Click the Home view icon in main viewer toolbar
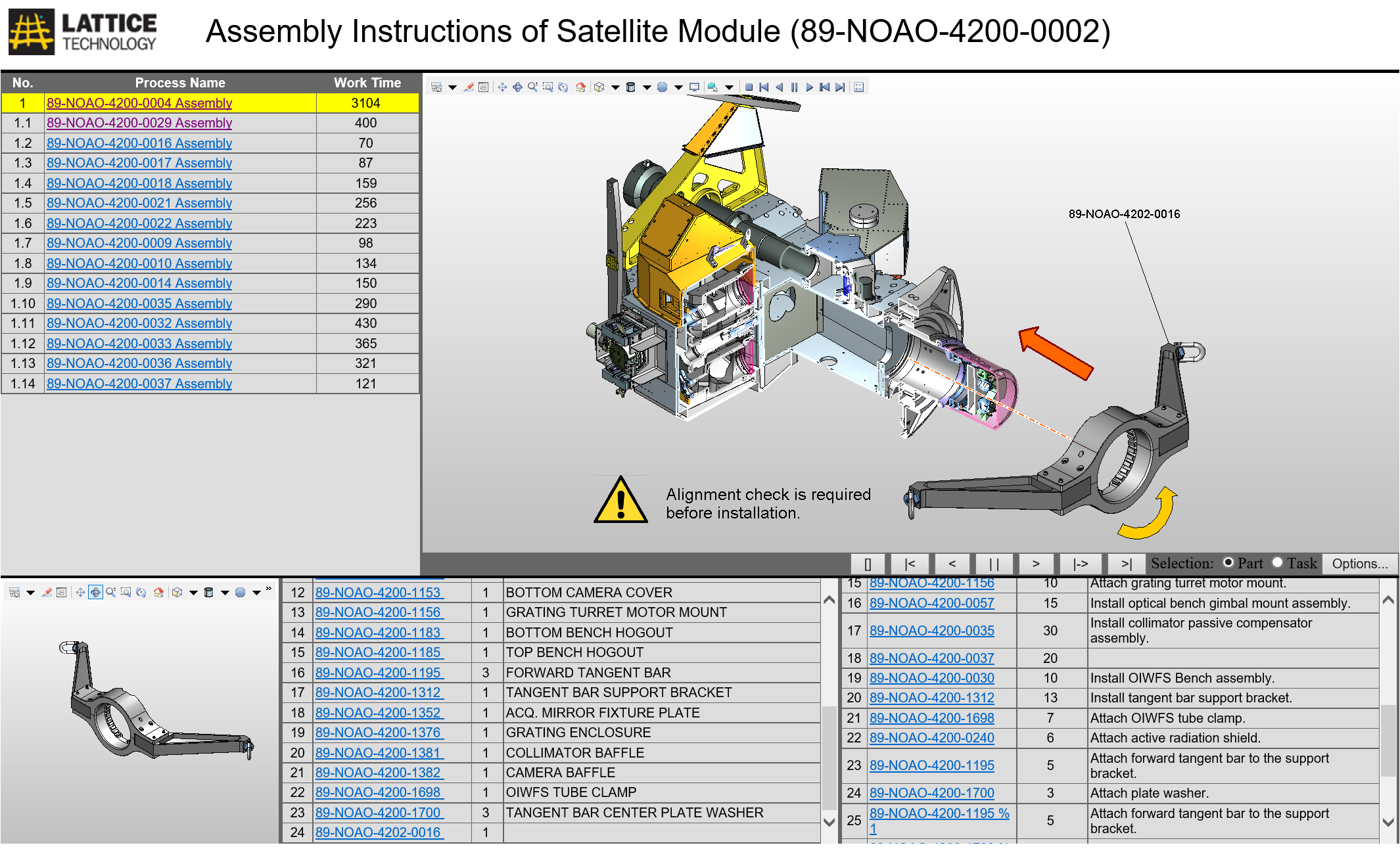The width and height of the screenshot is (1400, 864). click(x=580, y=87)
